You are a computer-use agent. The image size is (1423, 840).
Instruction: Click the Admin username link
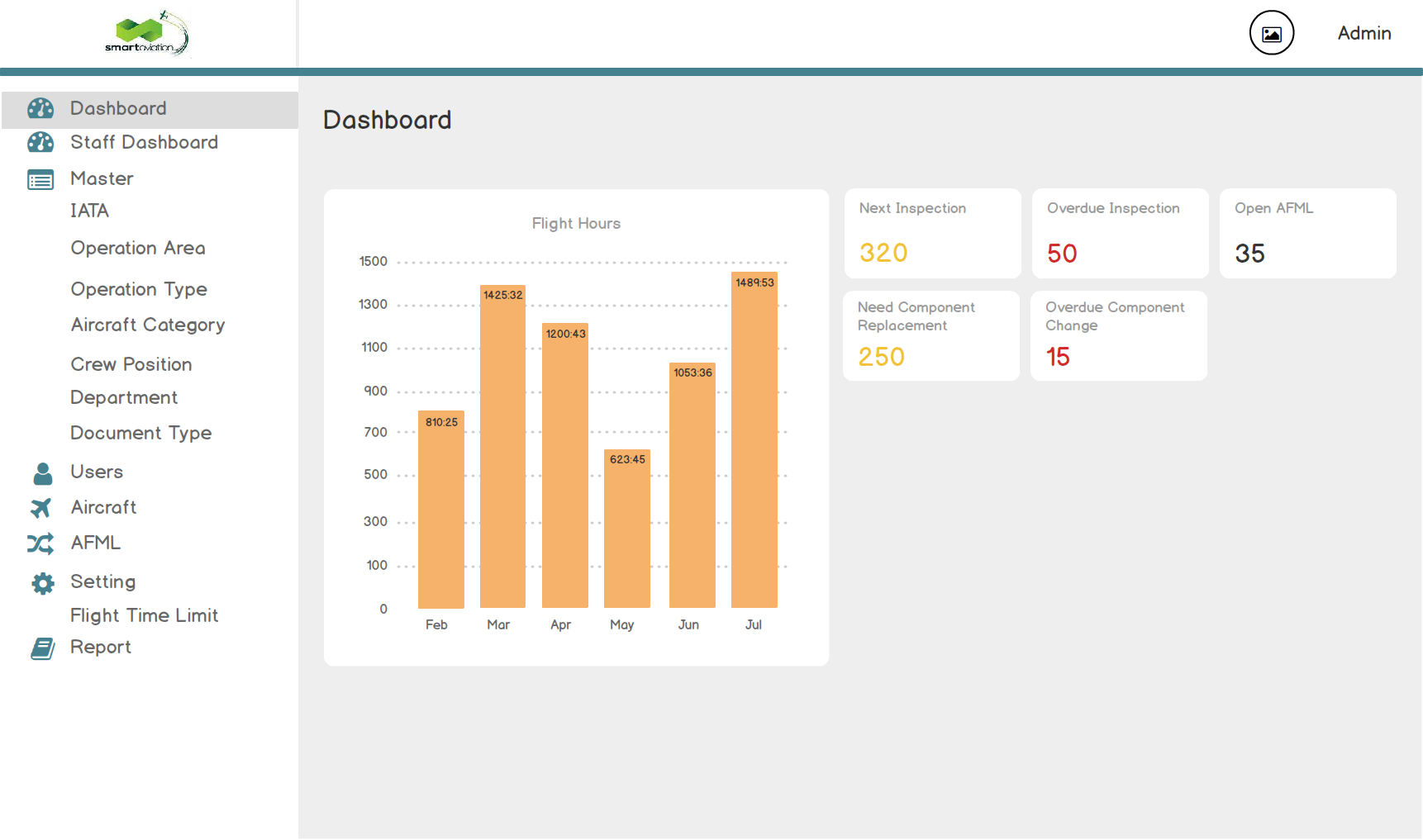click(x=1364, y=33)
